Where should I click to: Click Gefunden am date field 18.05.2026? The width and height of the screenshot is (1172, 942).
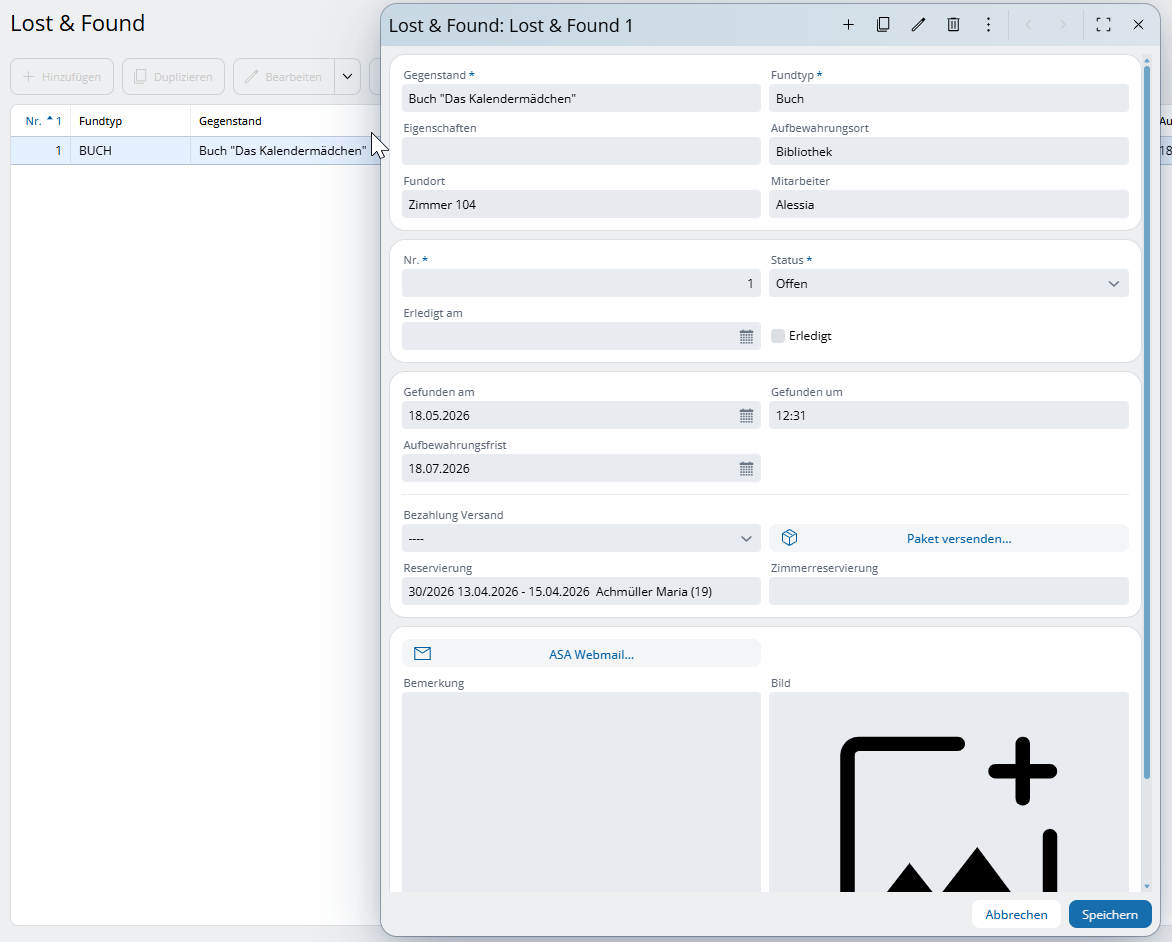coord(581,415)
